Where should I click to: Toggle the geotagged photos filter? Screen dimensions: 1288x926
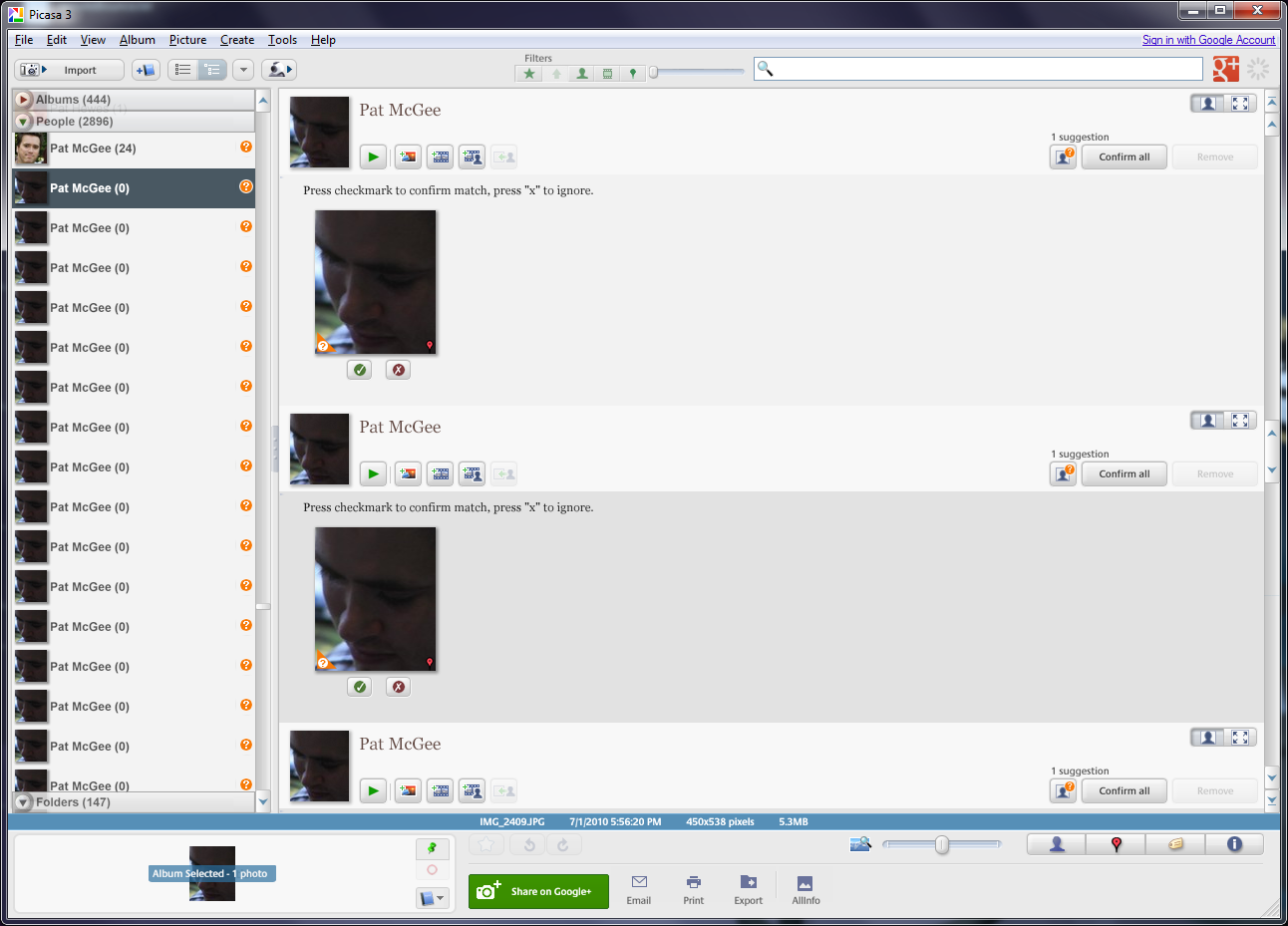click(x=632, y=74)
